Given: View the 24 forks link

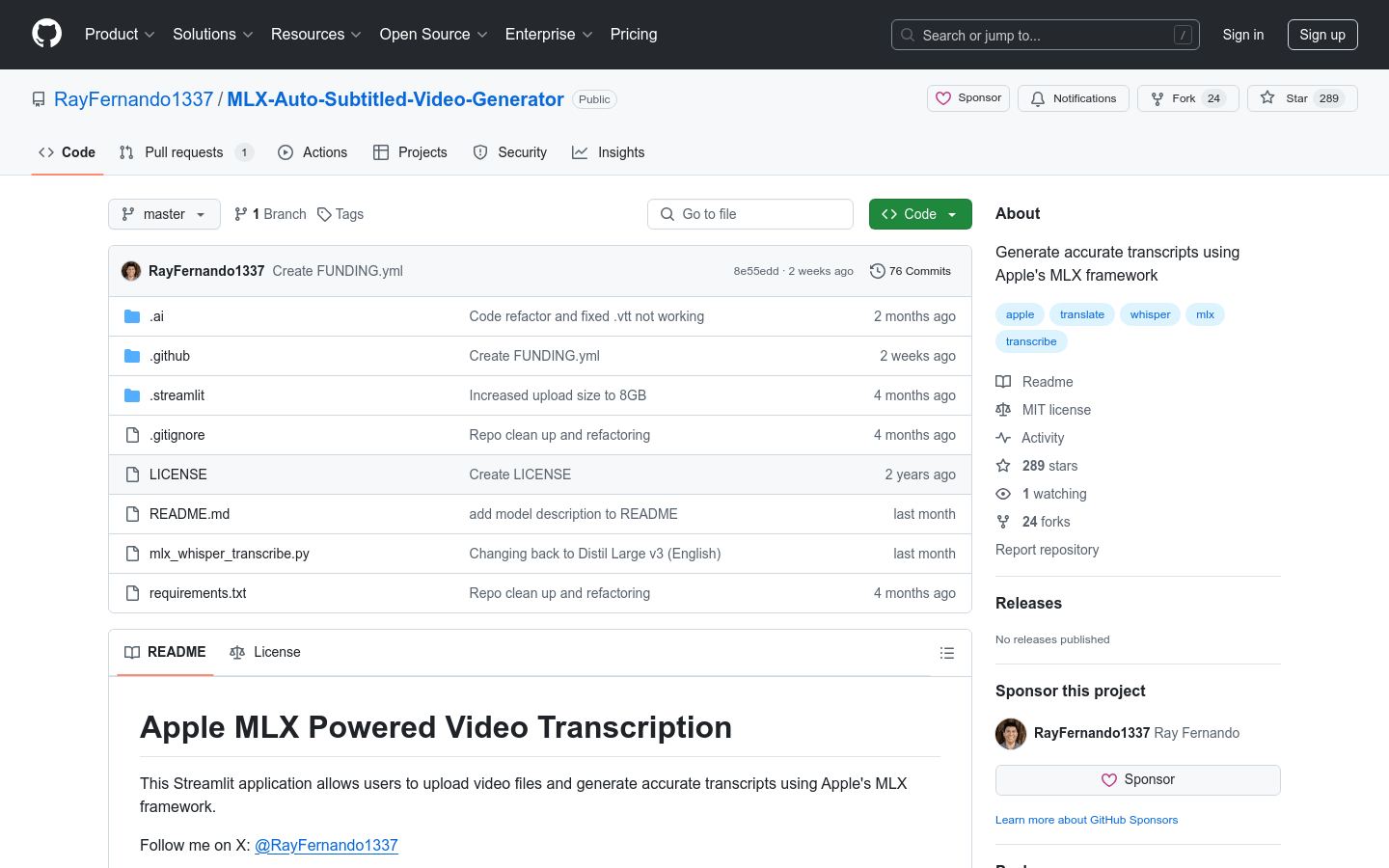Looking at the screenshot, I should click(1033, 522).
